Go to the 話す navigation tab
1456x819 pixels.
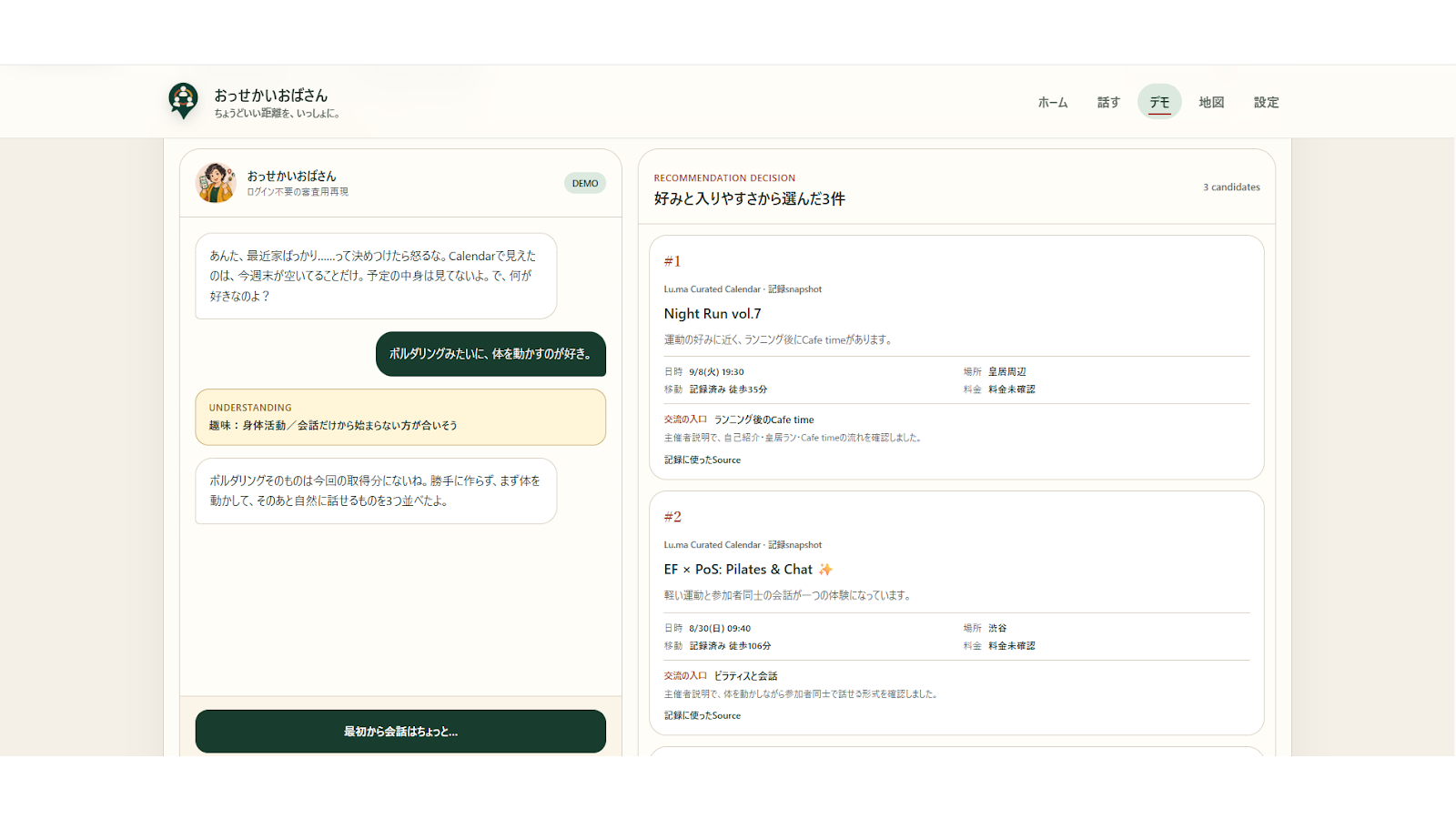click(1108, 102)
